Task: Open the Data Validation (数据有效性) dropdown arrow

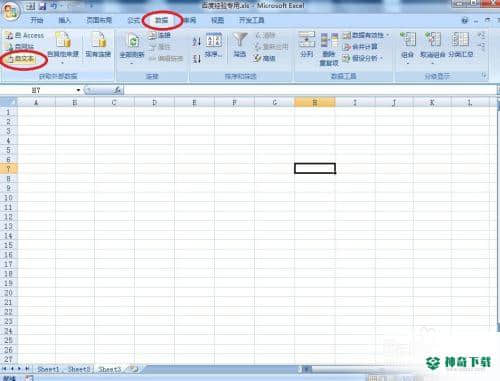Action: [388, 35]
